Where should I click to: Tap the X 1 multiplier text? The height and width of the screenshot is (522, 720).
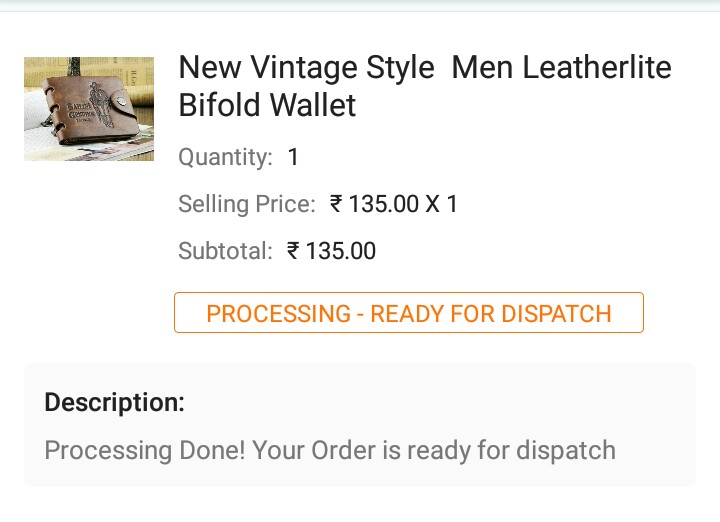[442, 204]
